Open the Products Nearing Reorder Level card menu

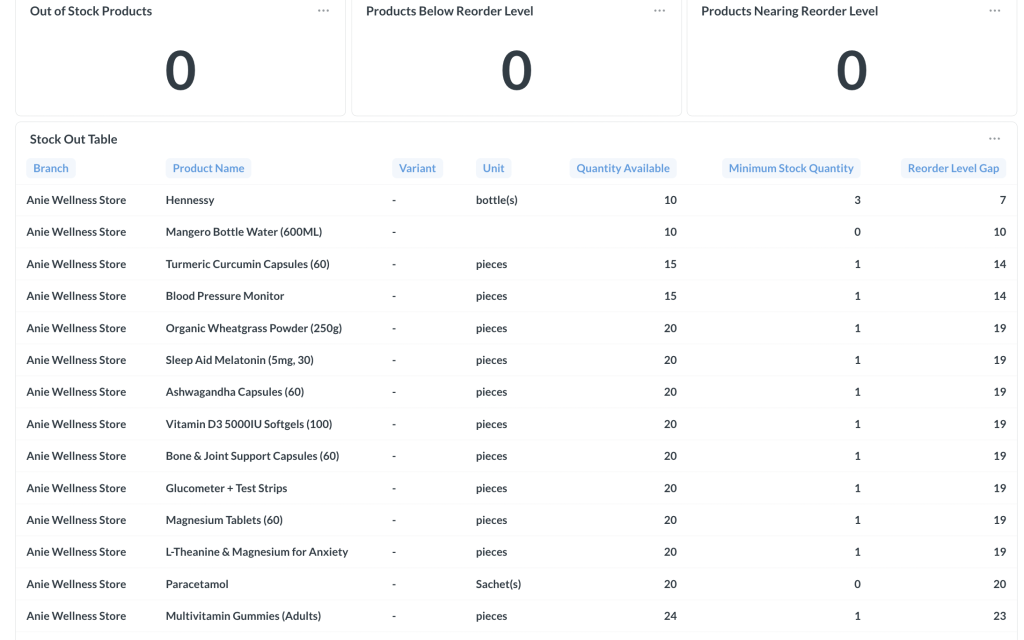(x=993, y=12)
